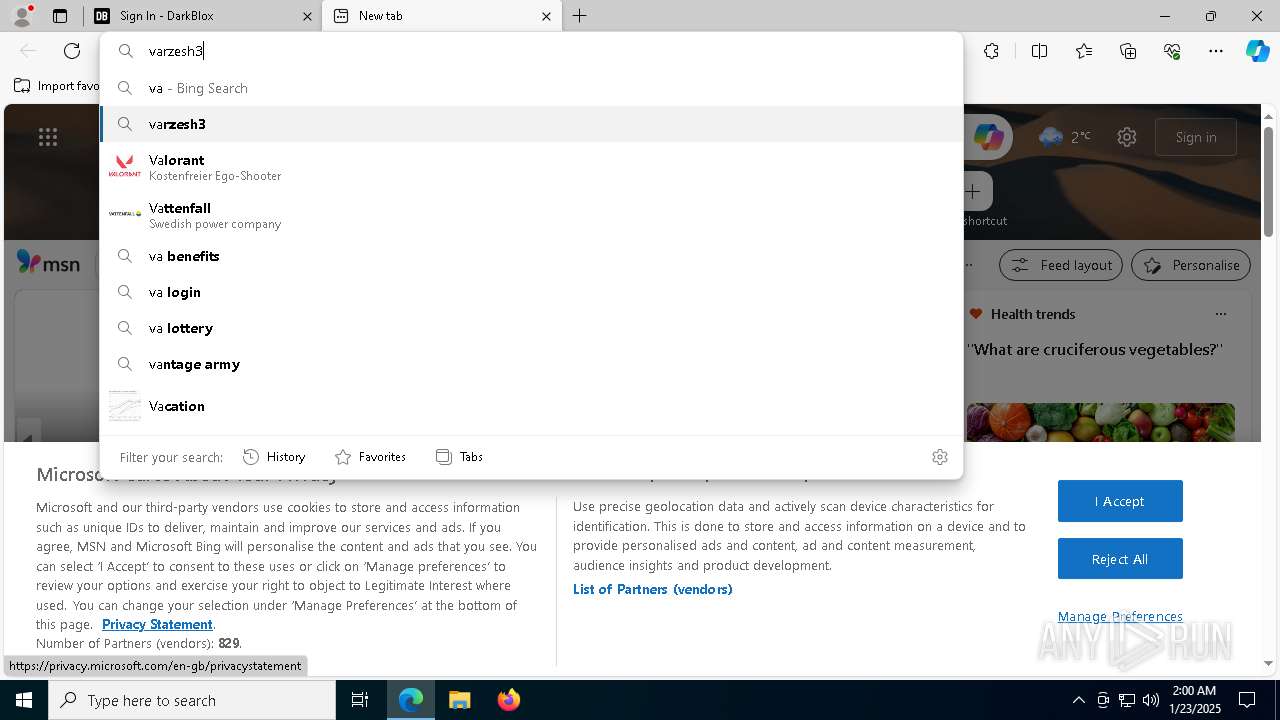Toggle the Split screen icon
This screenshot has height=720, width=1280.
(1039, 51)
